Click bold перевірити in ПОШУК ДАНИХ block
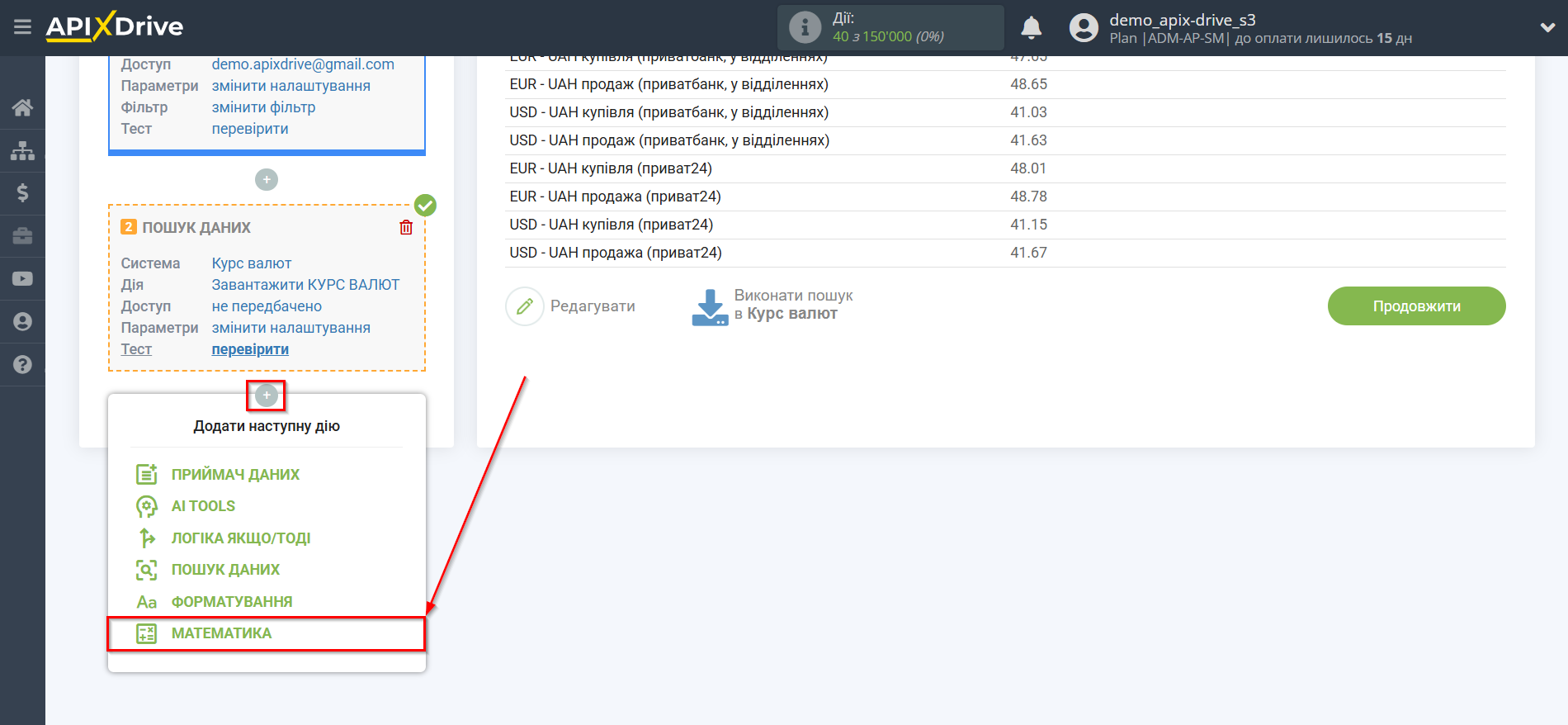 (250, 349)
